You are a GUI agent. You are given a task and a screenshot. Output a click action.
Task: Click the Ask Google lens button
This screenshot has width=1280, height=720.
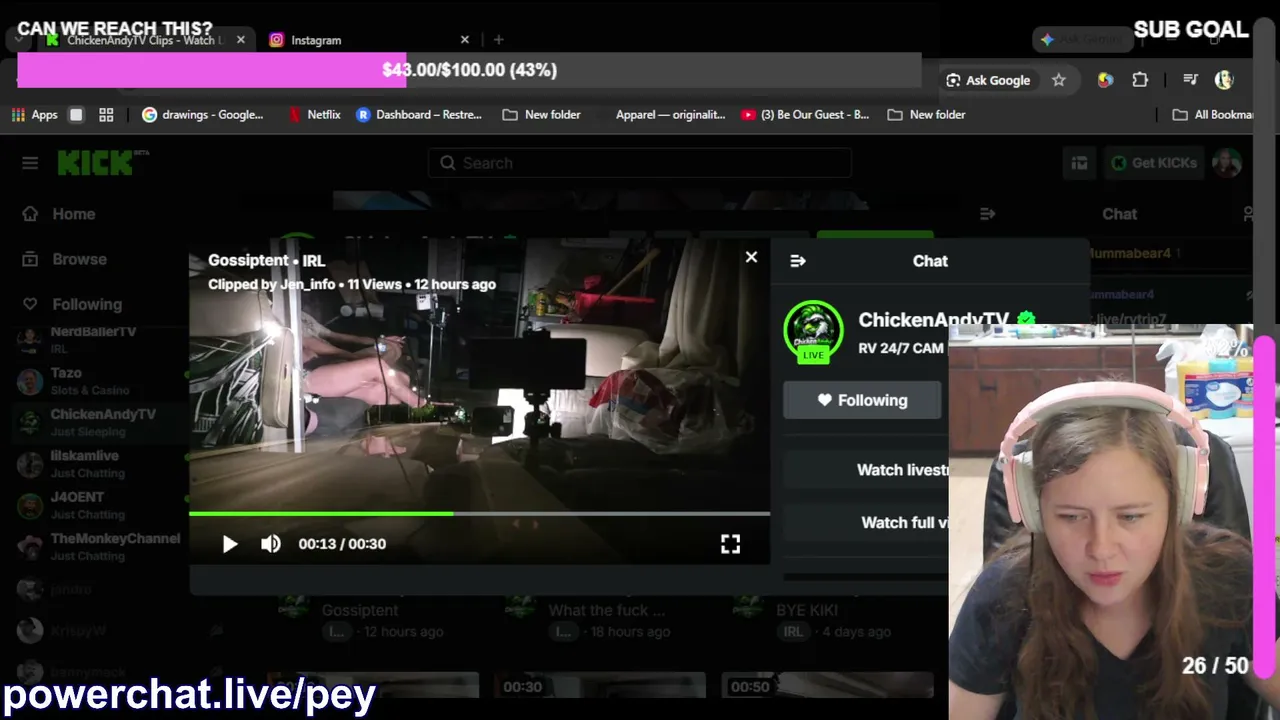pyautogui.click(x=988, y=80)
